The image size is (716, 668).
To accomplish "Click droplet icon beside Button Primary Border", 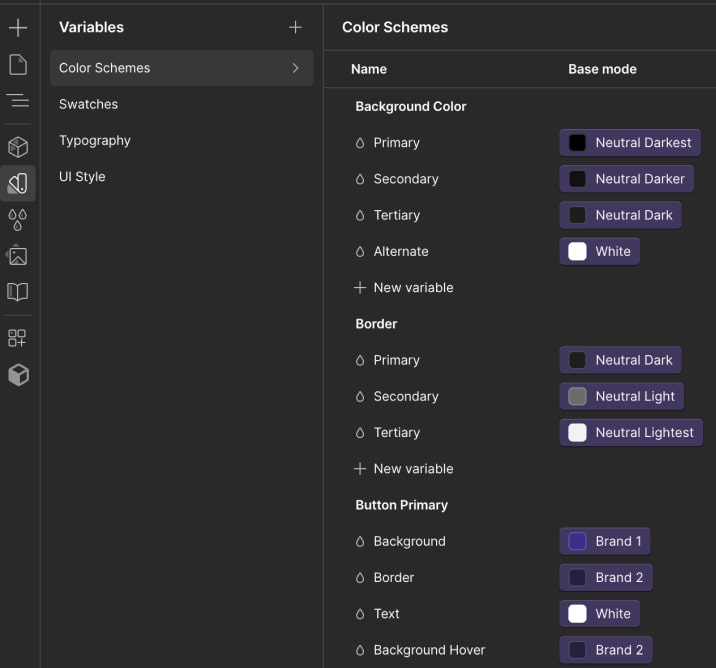I will click(360, 578).
